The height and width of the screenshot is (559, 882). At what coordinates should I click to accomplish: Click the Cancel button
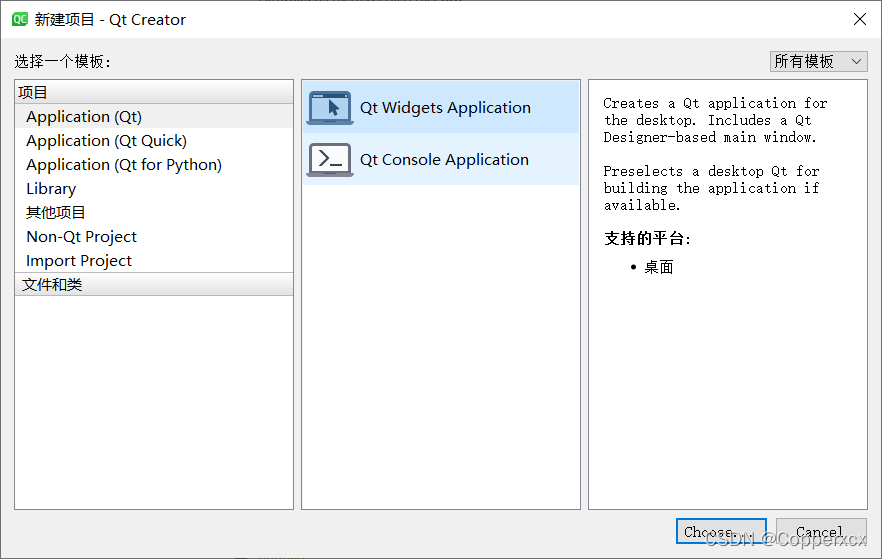821,531
